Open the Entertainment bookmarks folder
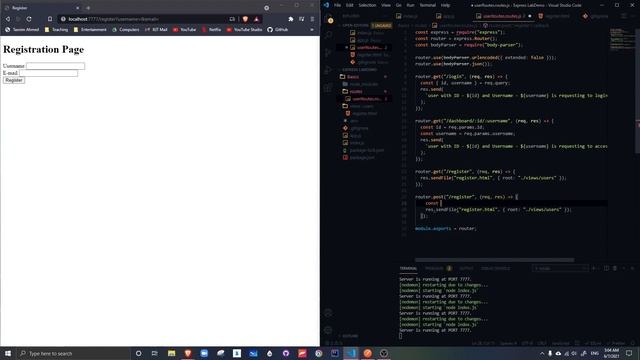 tap(90, 29)
